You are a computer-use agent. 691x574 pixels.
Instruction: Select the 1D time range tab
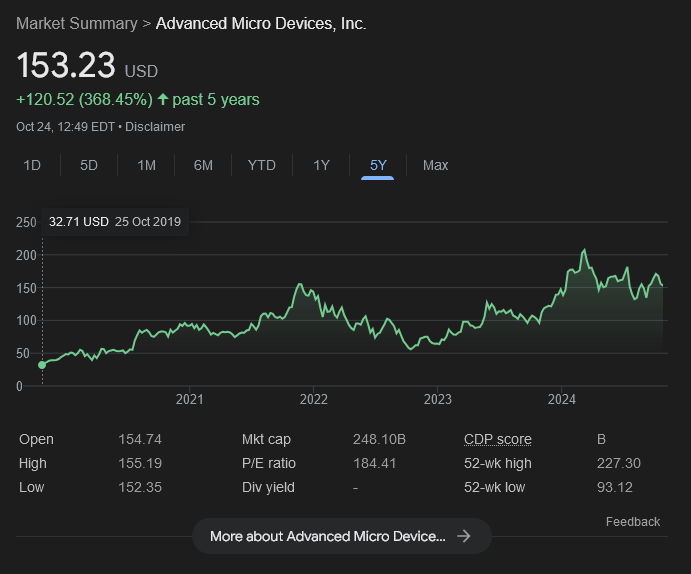(x=32, y=165)
